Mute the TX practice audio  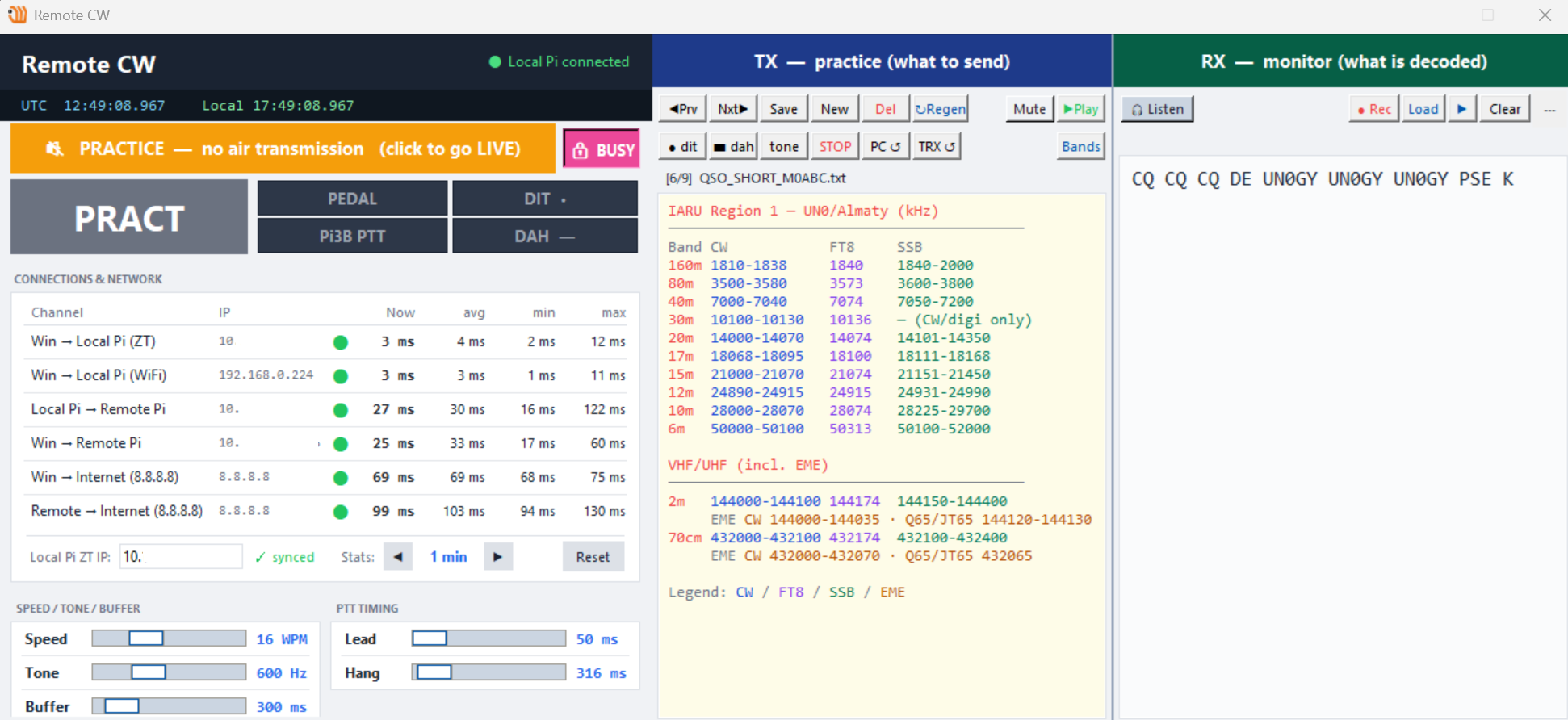tap(1029, 109)
